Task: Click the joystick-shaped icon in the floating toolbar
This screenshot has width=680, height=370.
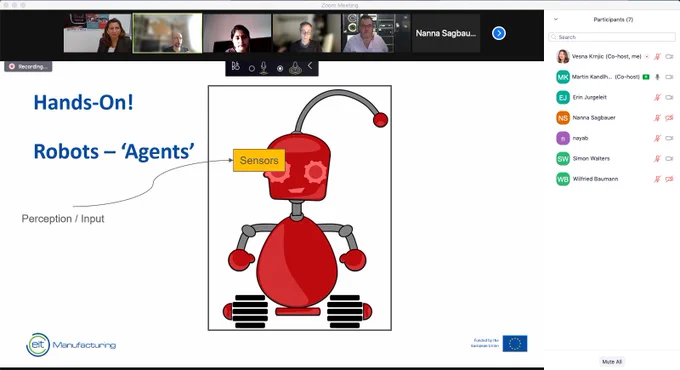Action: coord(295,68)
